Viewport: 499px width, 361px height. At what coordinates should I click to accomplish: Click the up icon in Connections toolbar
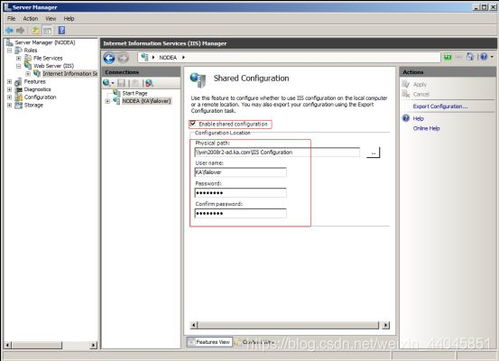(135, 83)
